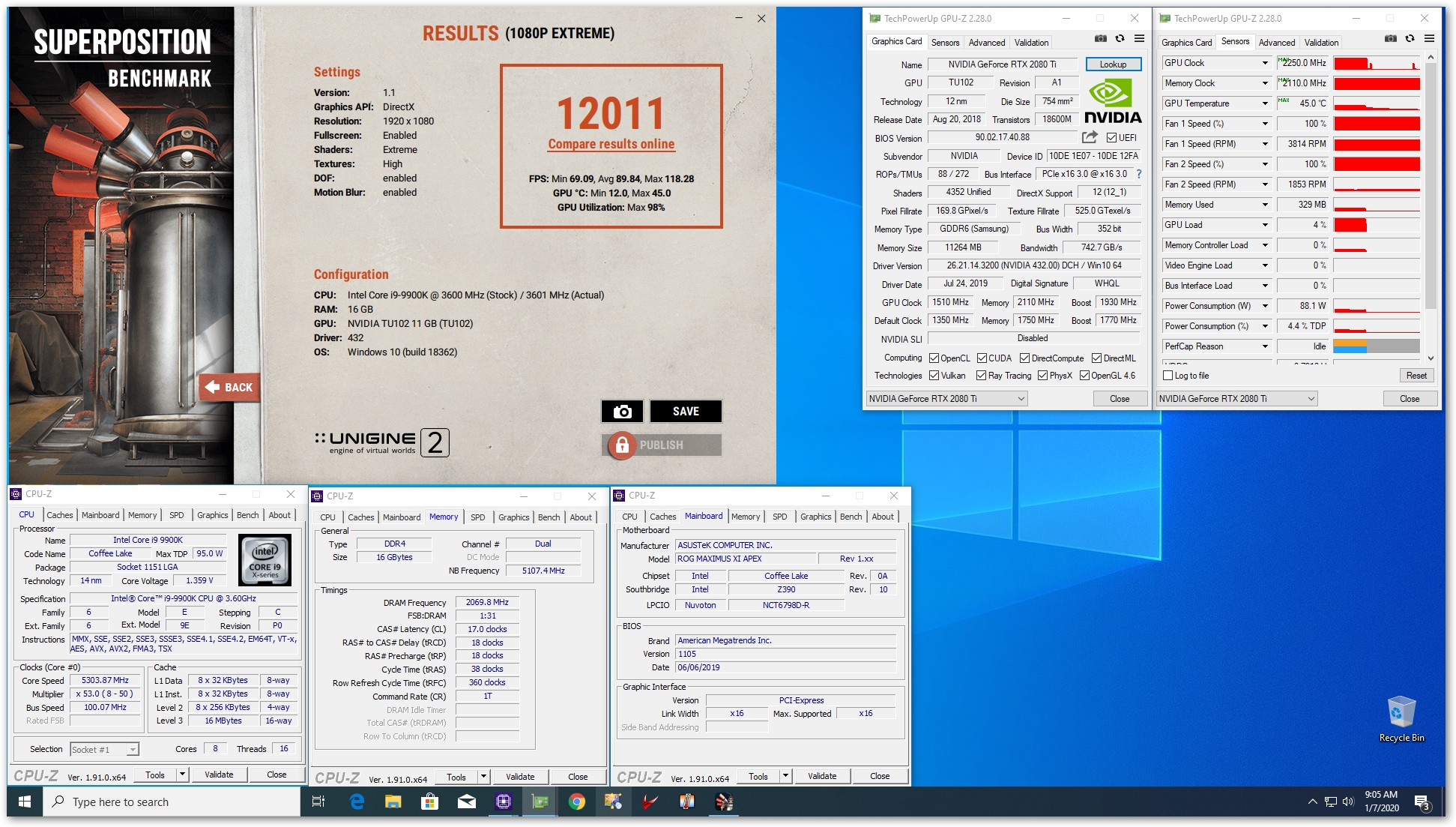Click the BACK button in Superposition
This screenshot has width=1456, height=827.
229,387
